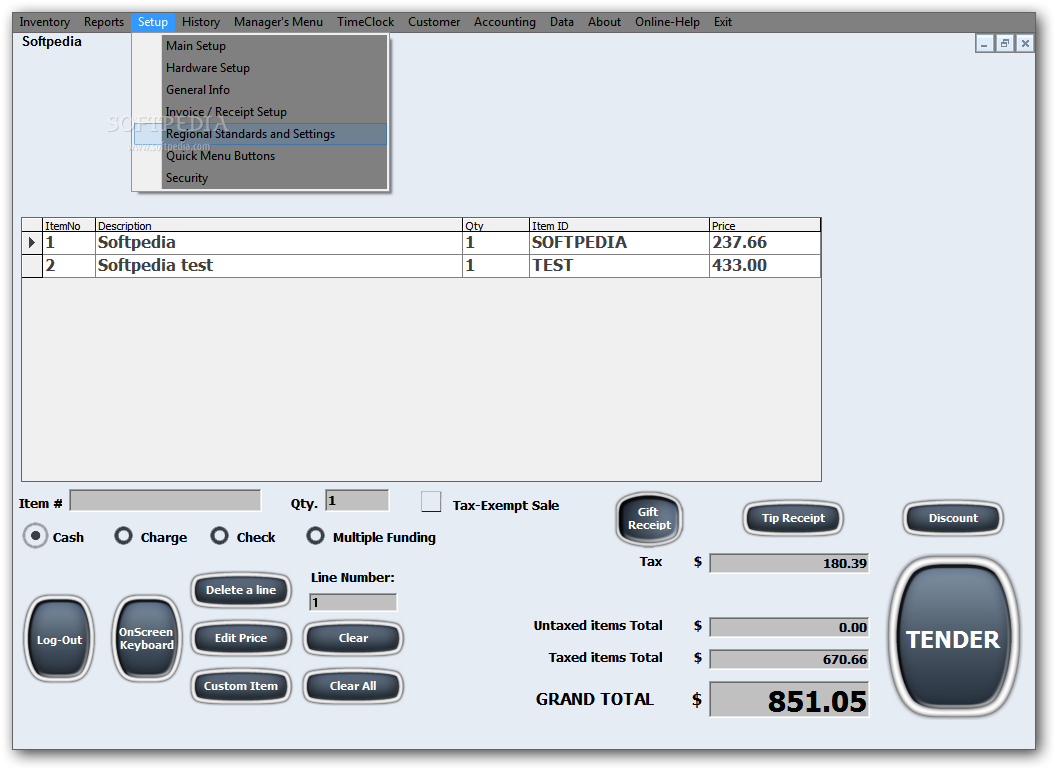
Task: Click the Custom Item button
Action: click(x=241, y=686)
